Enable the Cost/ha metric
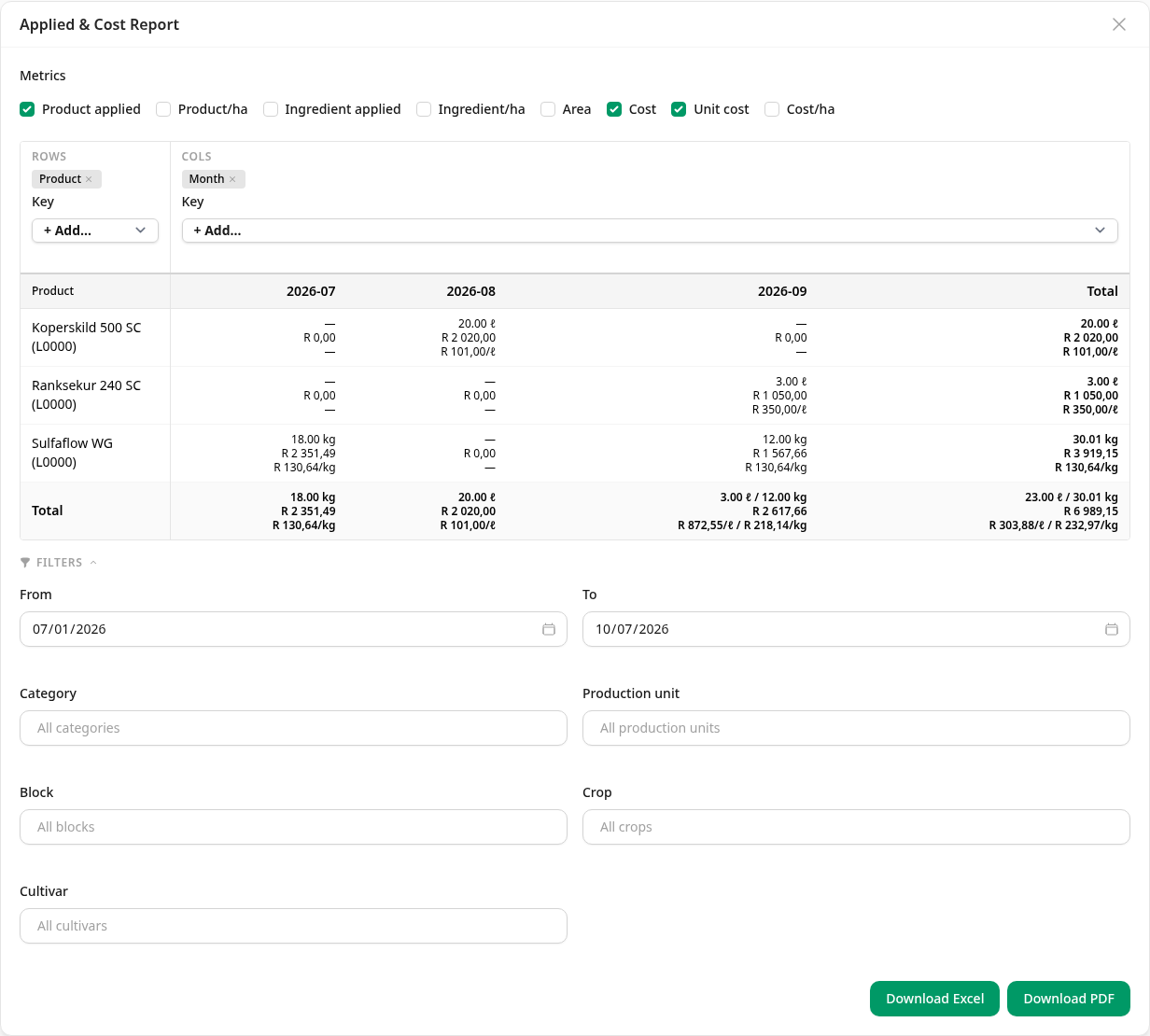The width and height of the screenshot is (1150, 1036). point(772,109)
